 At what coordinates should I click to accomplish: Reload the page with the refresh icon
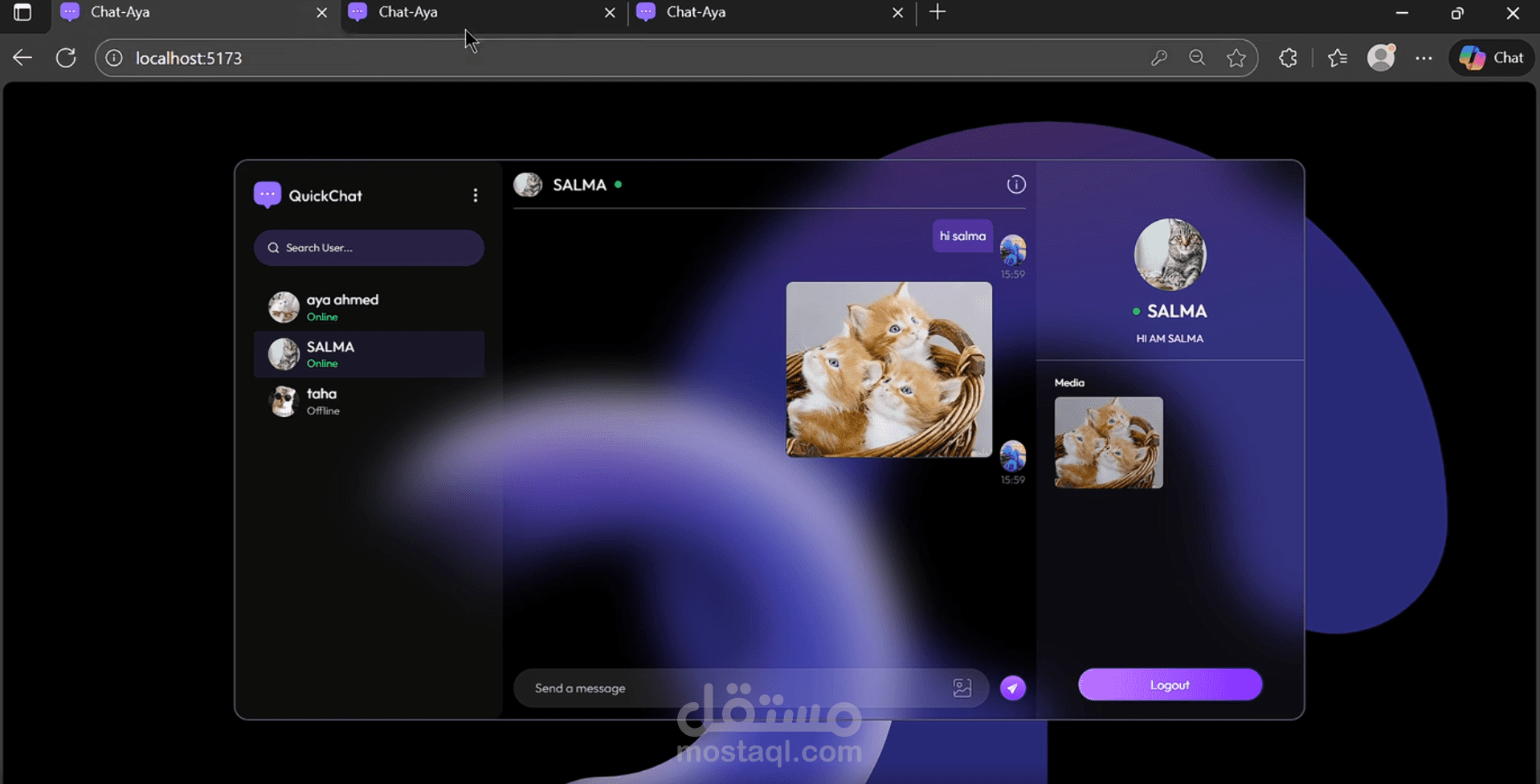click(66, 58)
